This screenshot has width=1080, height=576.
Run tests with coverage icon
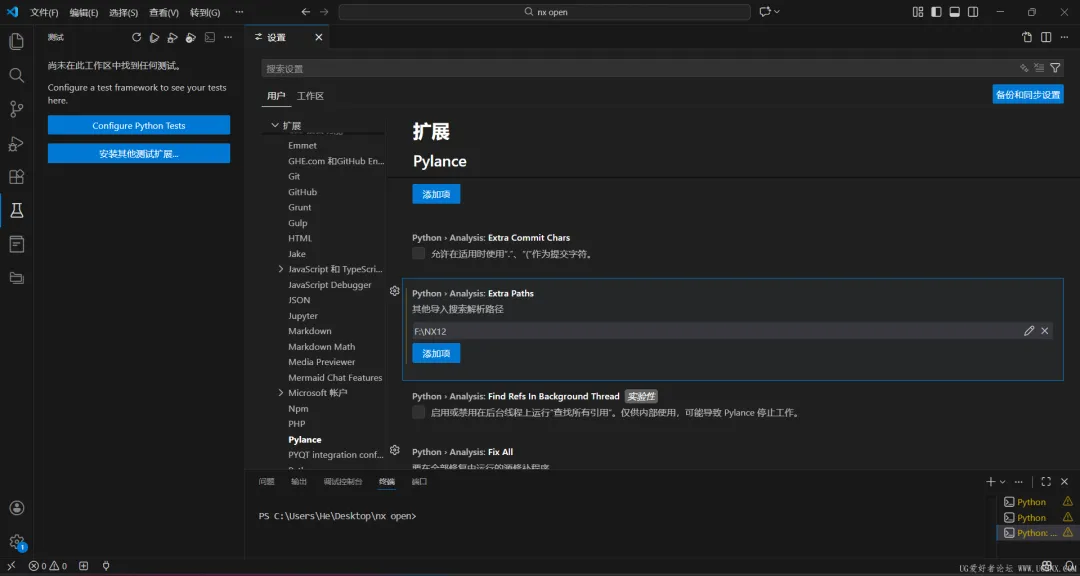[191, 37]
